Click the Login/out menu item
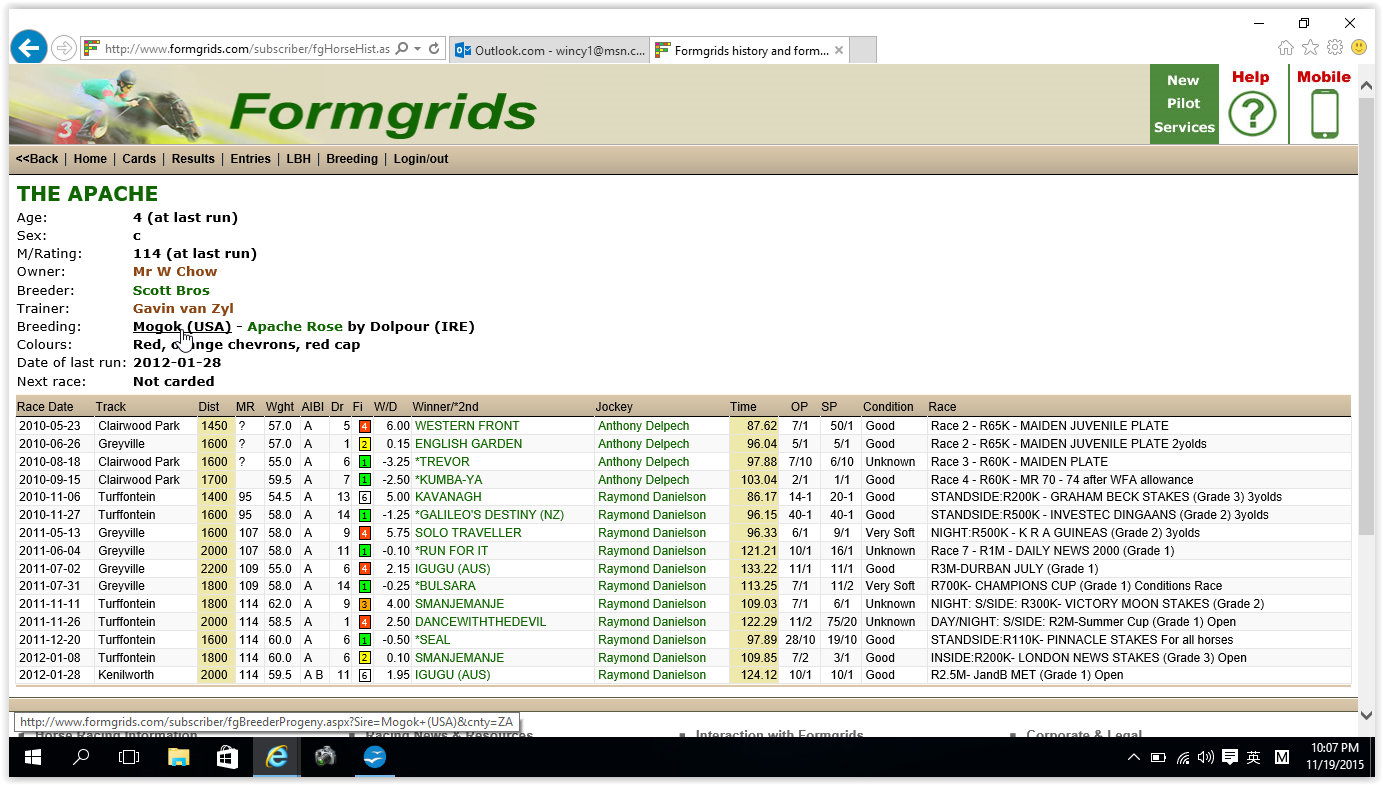The width and height of the screenshot is (1383, 785). click(x=421, y=159)
